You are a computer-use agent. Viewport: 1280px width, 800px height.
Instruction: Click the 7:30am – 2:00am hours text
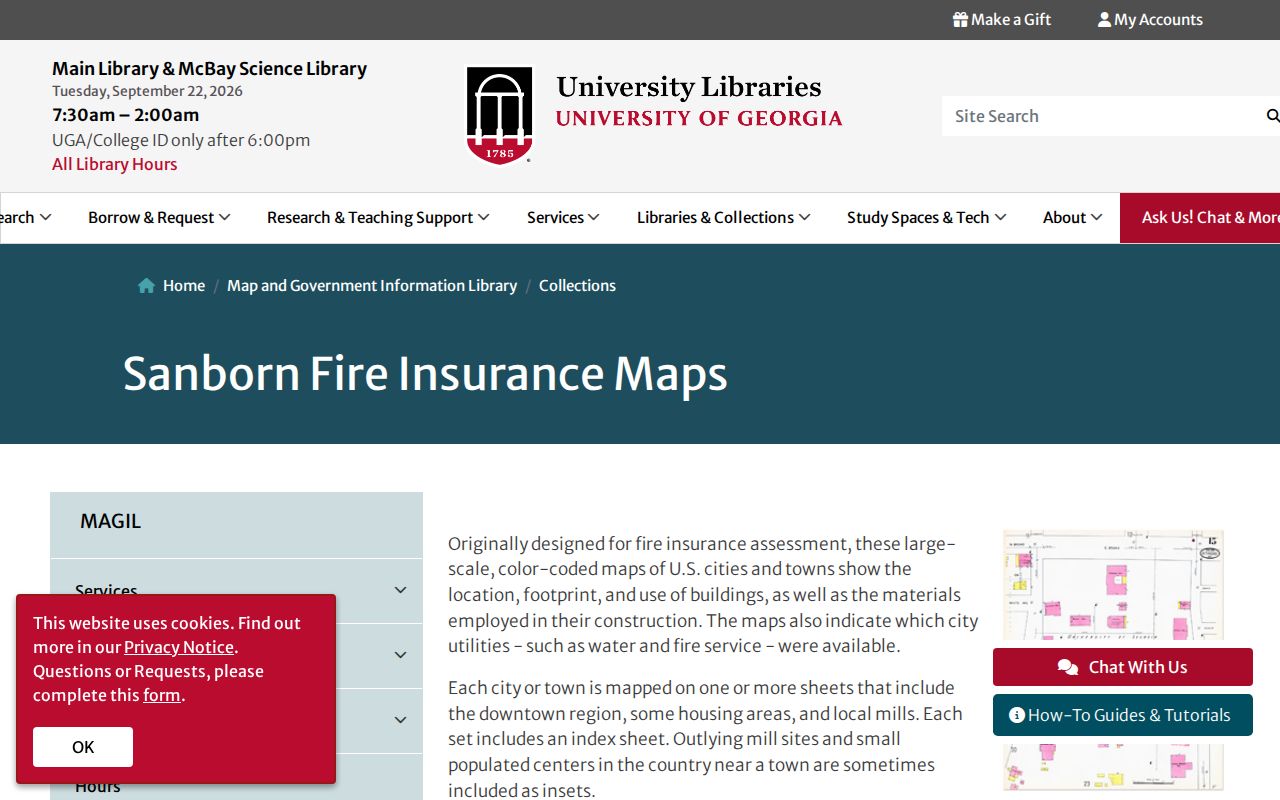click(125, 115)
